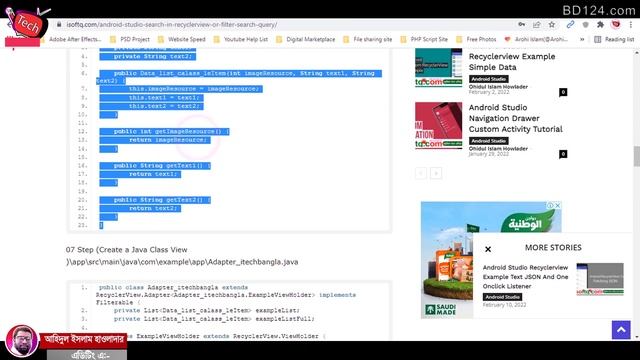Viewport: 640px width, 360px height.
Task: Click the padlock site info icon
Action: tap(59, 24)
